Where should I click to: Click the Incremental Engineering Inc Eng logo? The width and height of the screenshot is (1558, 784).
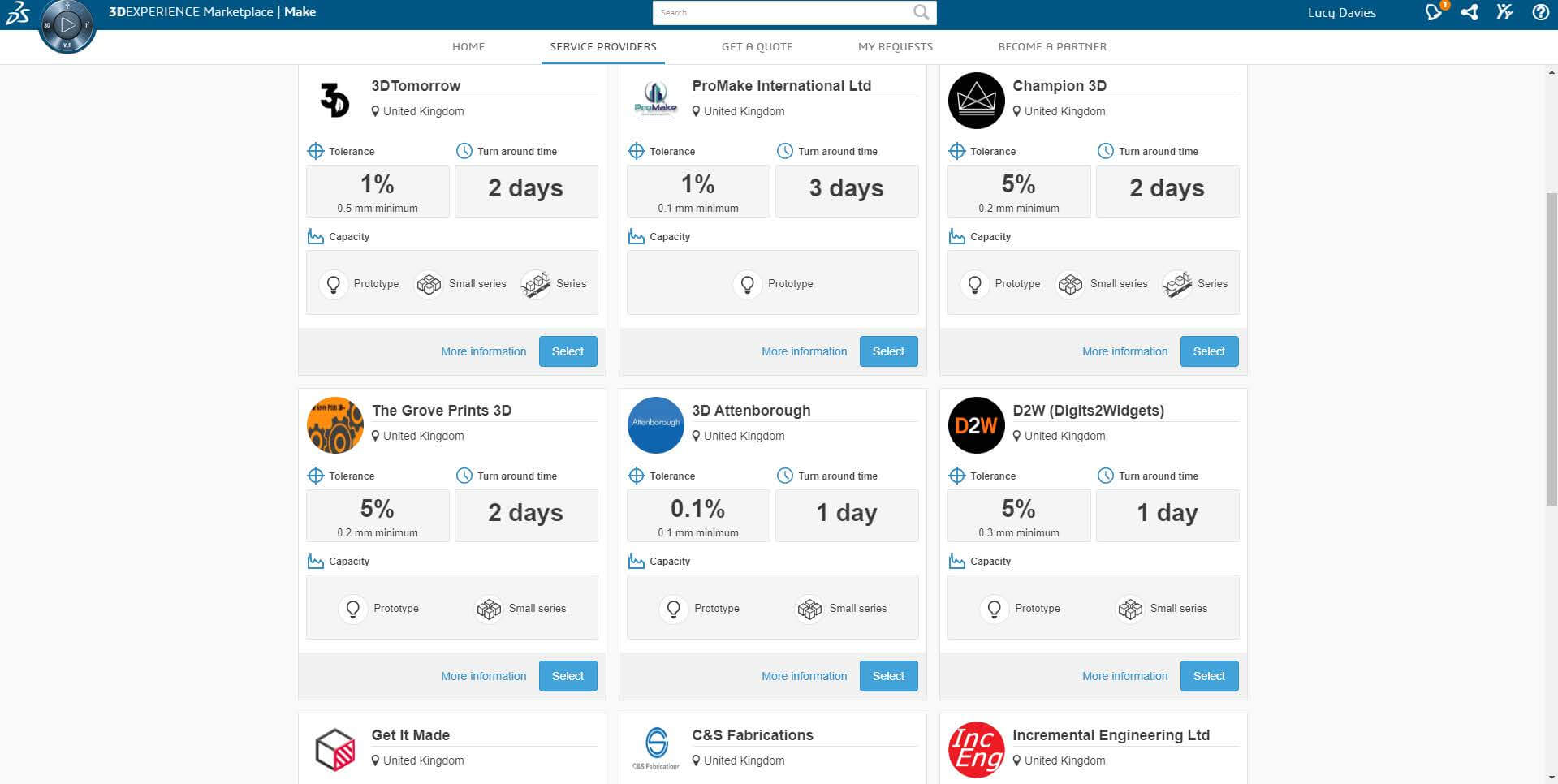click(977, 750)
